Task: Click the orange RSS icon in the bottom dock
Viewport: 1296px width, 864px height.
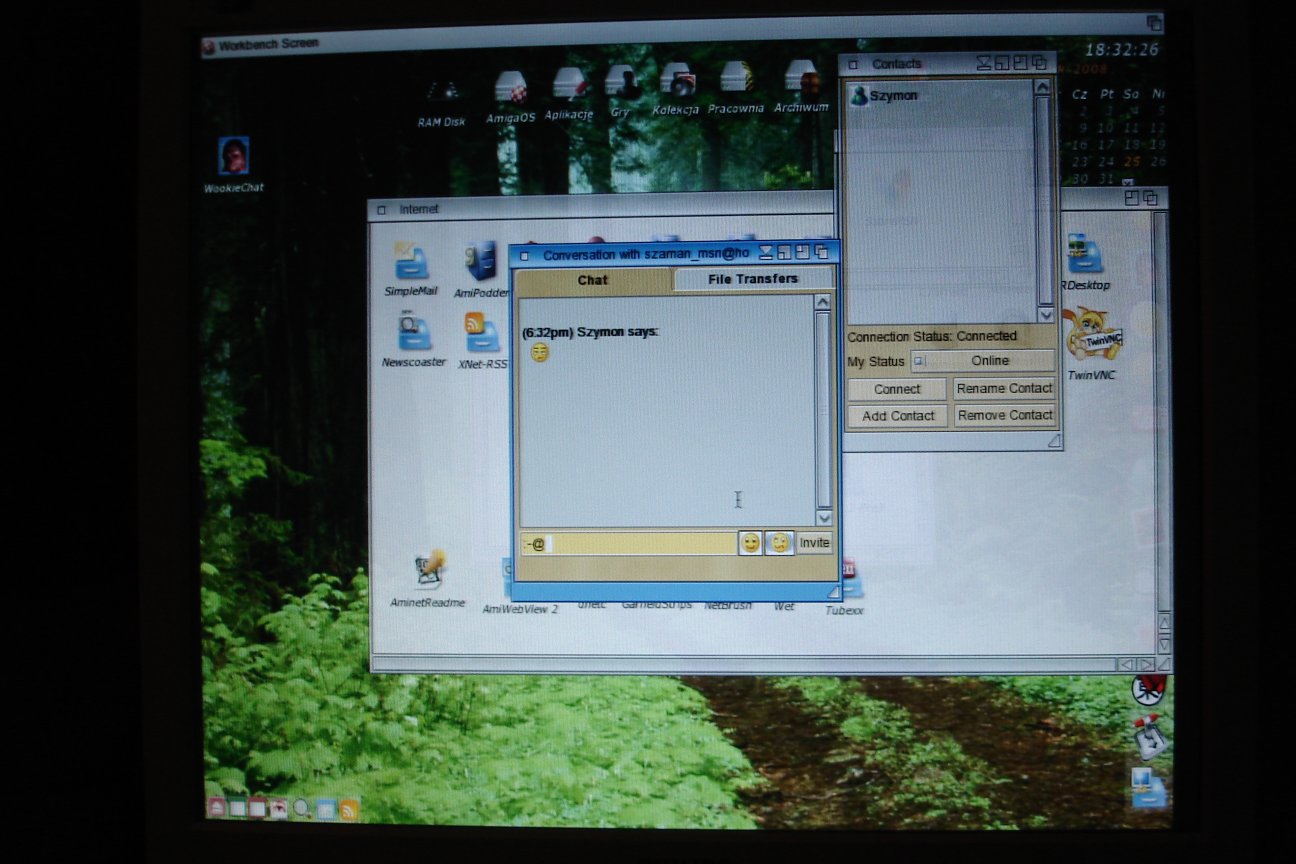Action: coord(349,808)
